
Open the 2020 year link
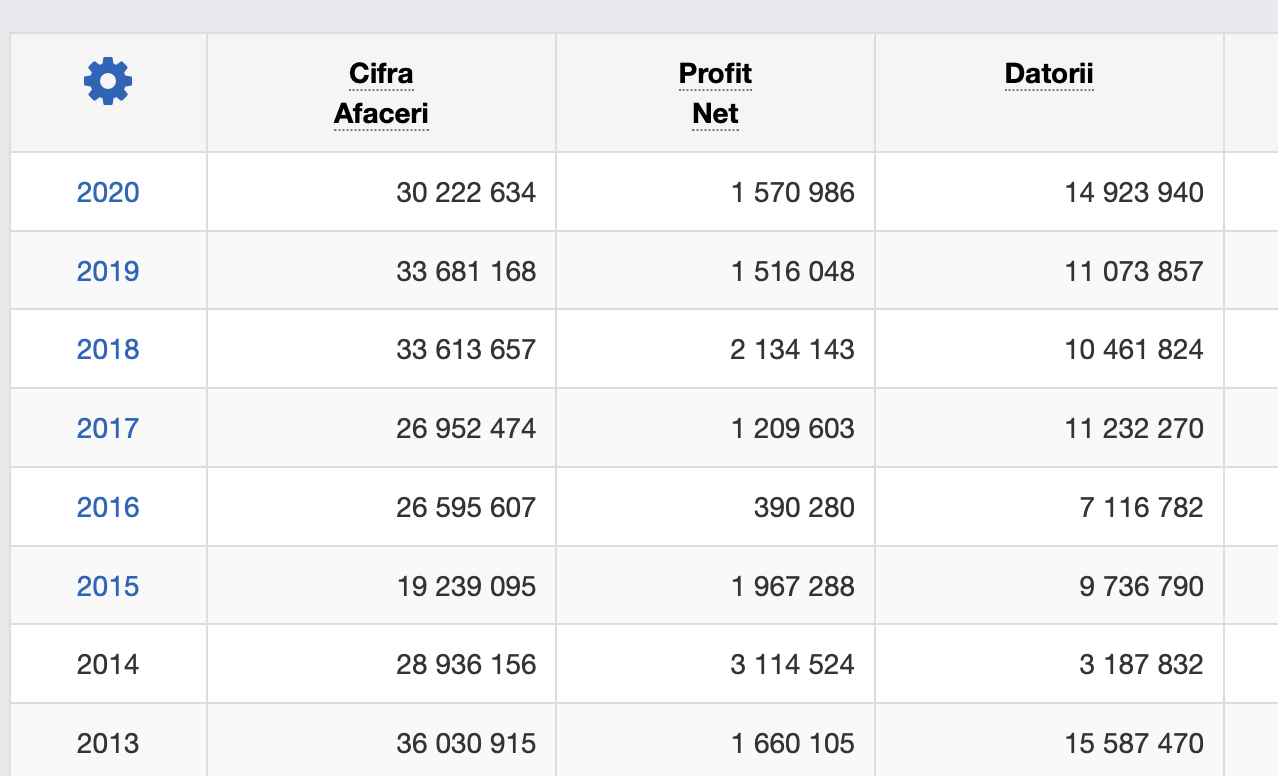point(108,192)
